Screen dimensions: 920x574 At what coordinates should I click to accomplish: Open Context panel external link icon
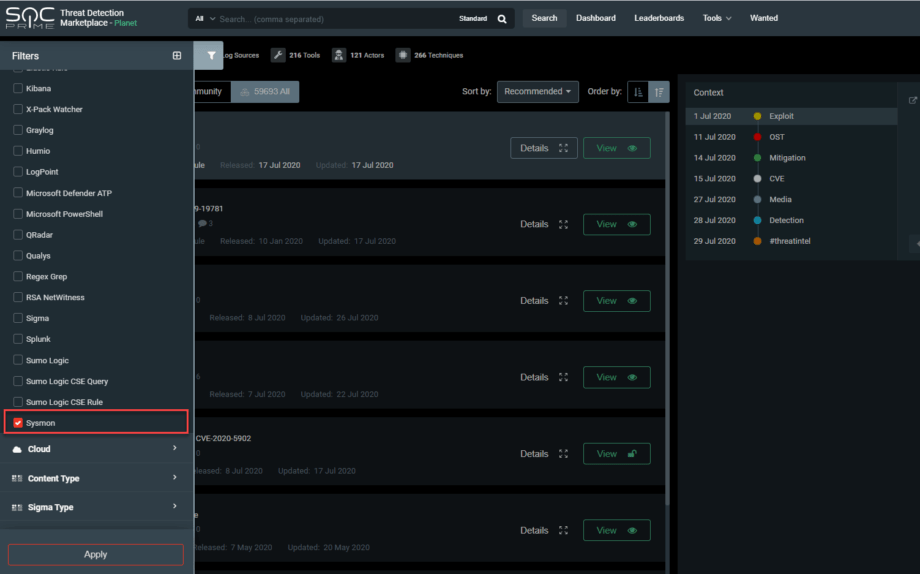click(x=912, y=100)
